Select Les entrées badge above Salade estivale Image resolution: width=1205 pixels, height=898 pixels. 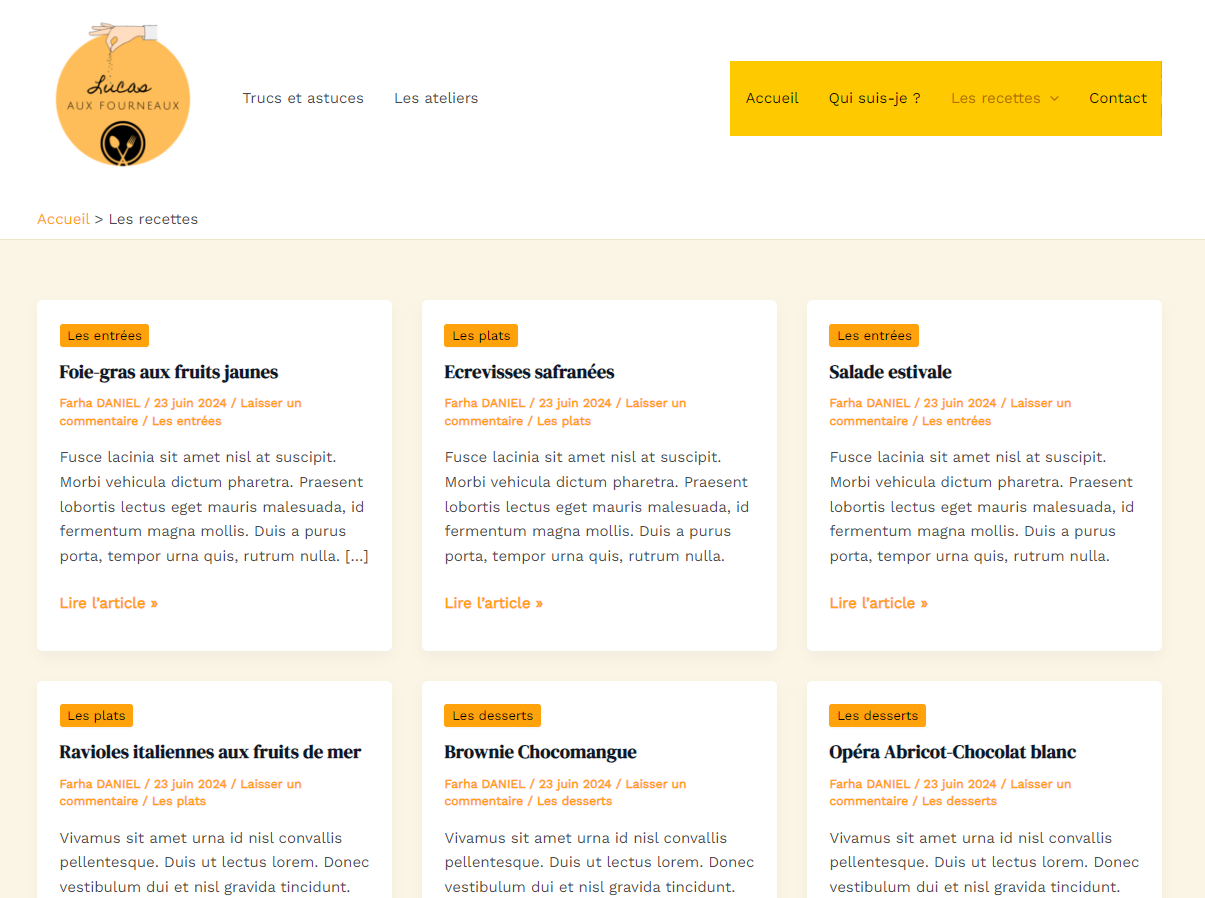pyautogui.click(x=874, y=336)
